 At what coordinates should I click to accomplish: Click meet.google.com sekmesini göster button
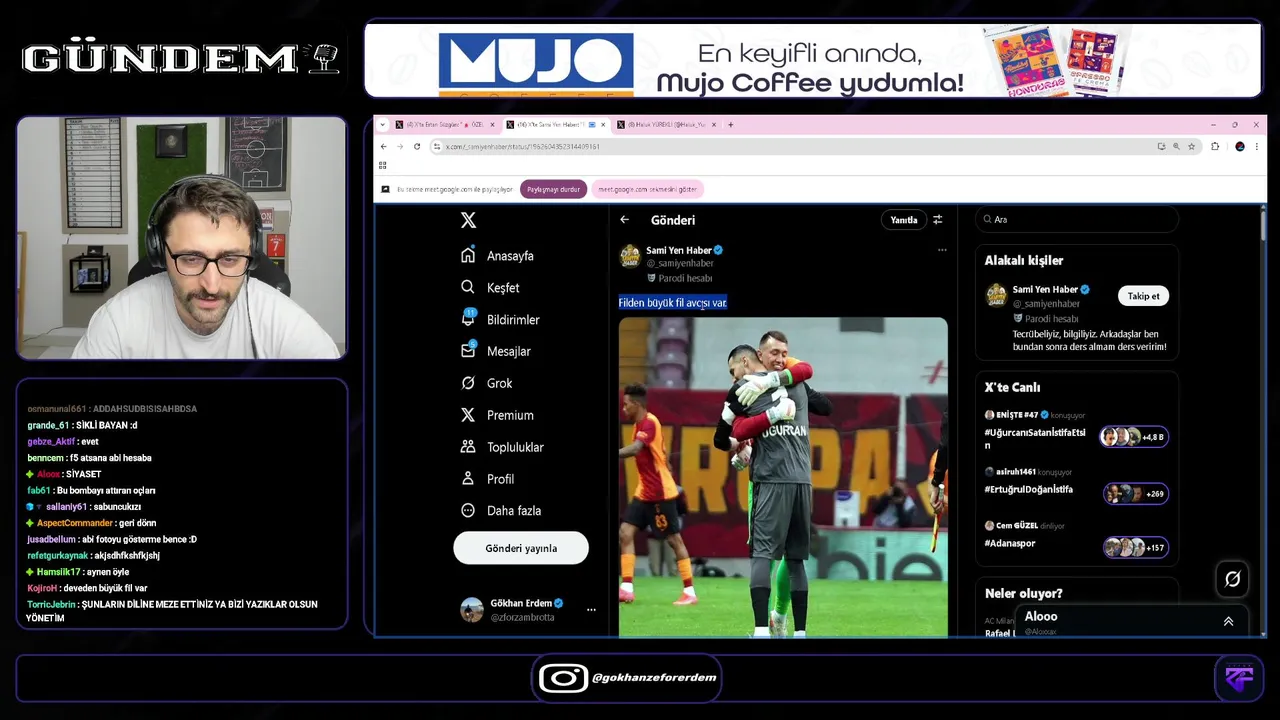(x=647, y=189)
